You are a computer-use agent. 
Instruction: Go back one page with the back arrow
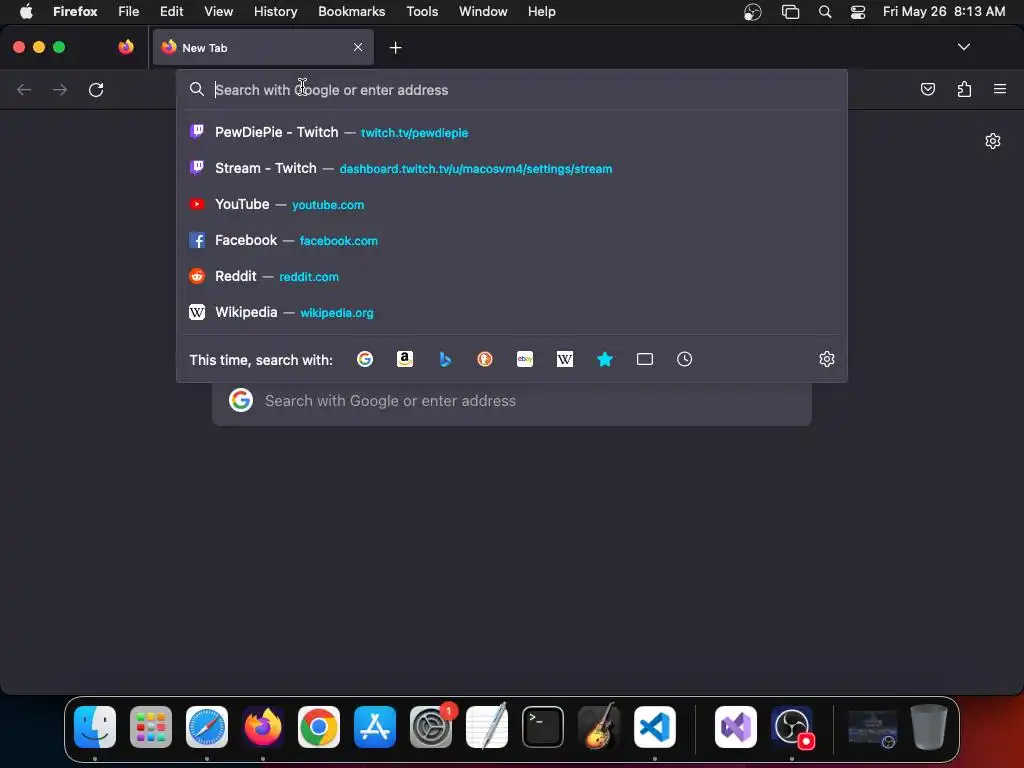pyautogui.click(x=24, y=89)
